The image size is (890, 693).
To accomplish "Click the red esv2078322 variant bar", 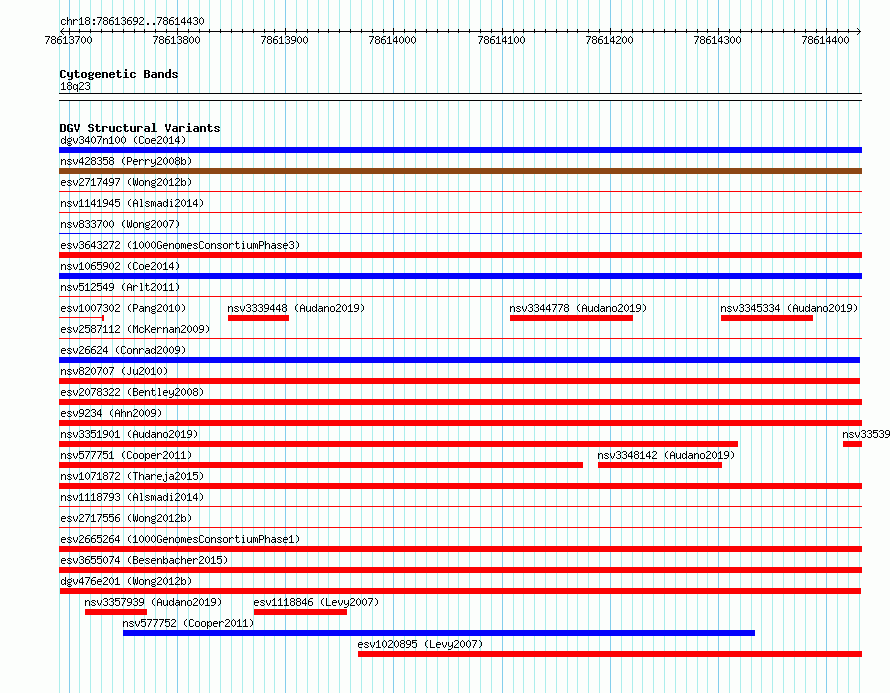I will (x=460, y=402).
